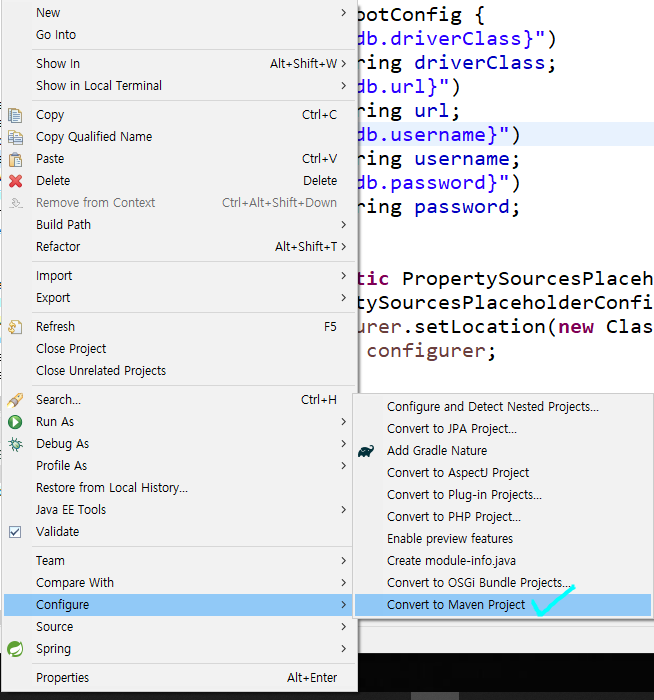This screenshot has height=700, width=654.
Task: Open Restore from Local History...
Action: click(x=179, y=488)
